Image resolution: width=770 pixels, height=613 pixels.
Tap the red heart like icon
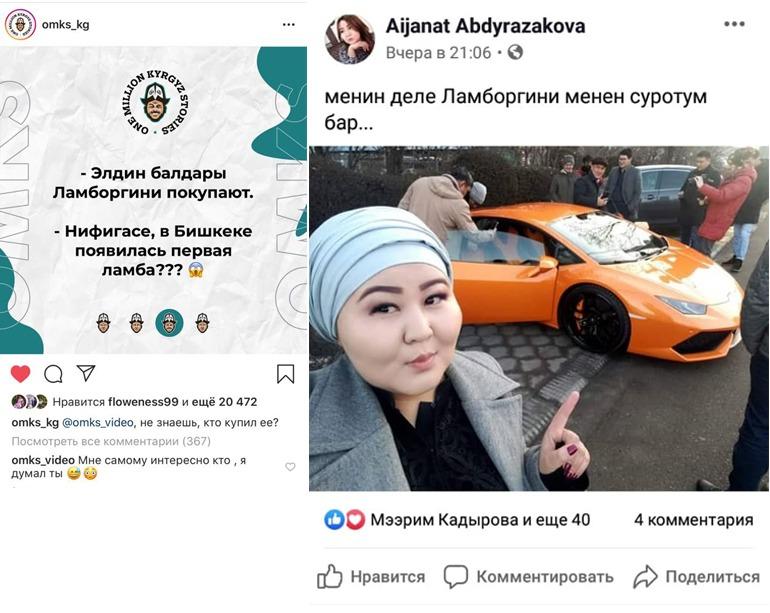click(x=20, y=374)
